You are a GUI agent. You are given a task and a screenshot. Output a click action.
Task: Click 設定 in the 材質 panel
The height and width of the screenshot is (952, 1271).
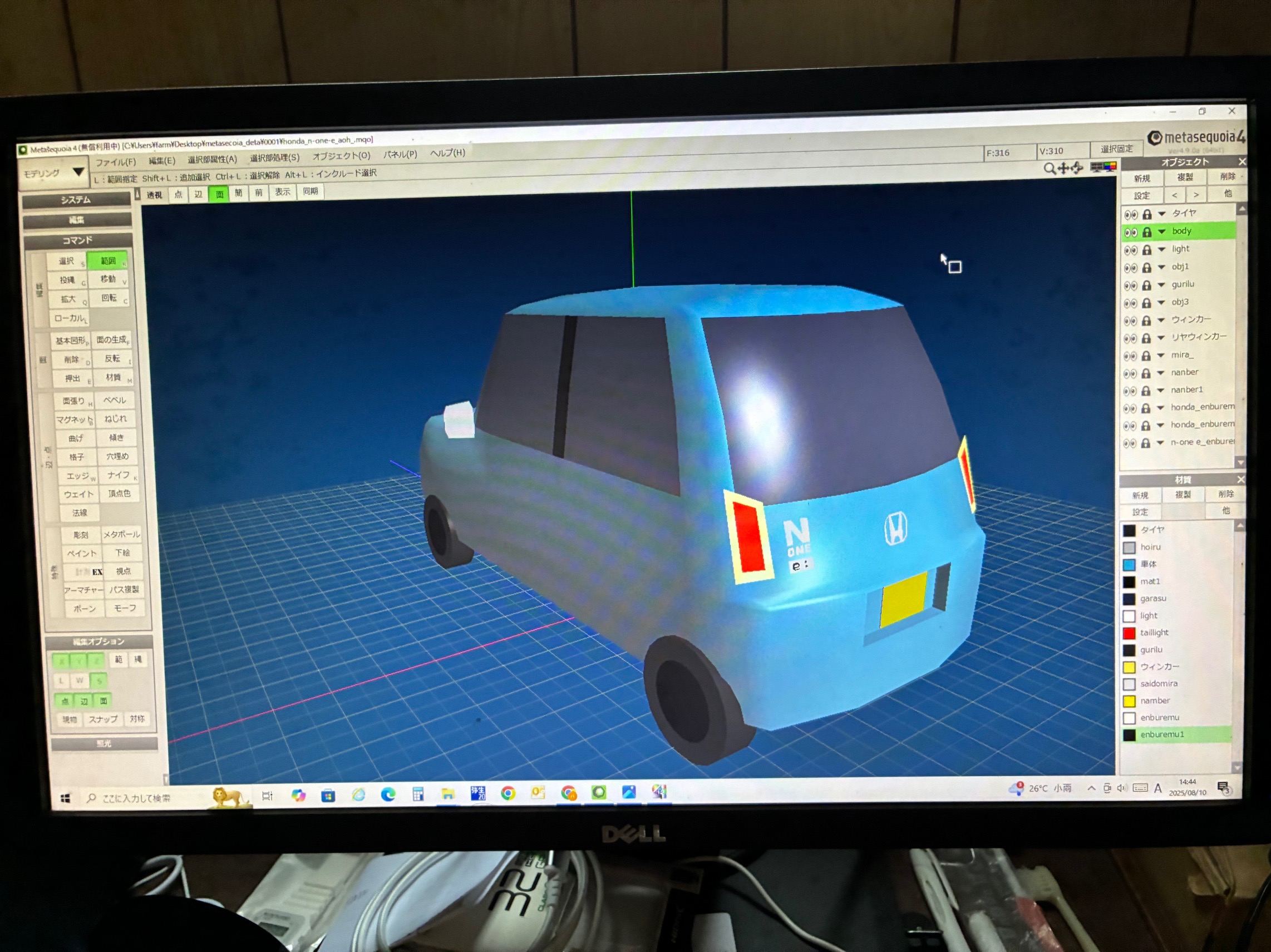click(x=1140, y=512)
